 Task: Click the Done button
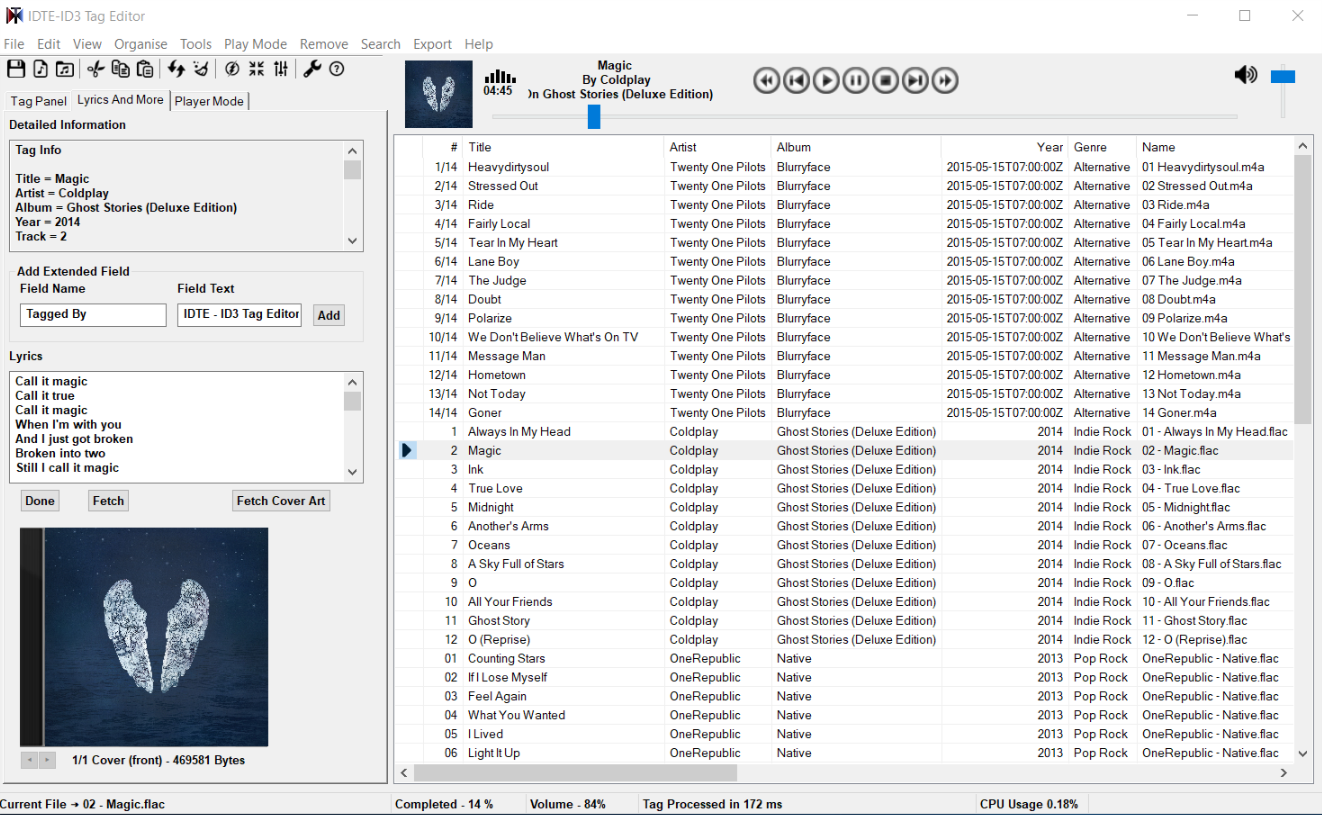40,501
